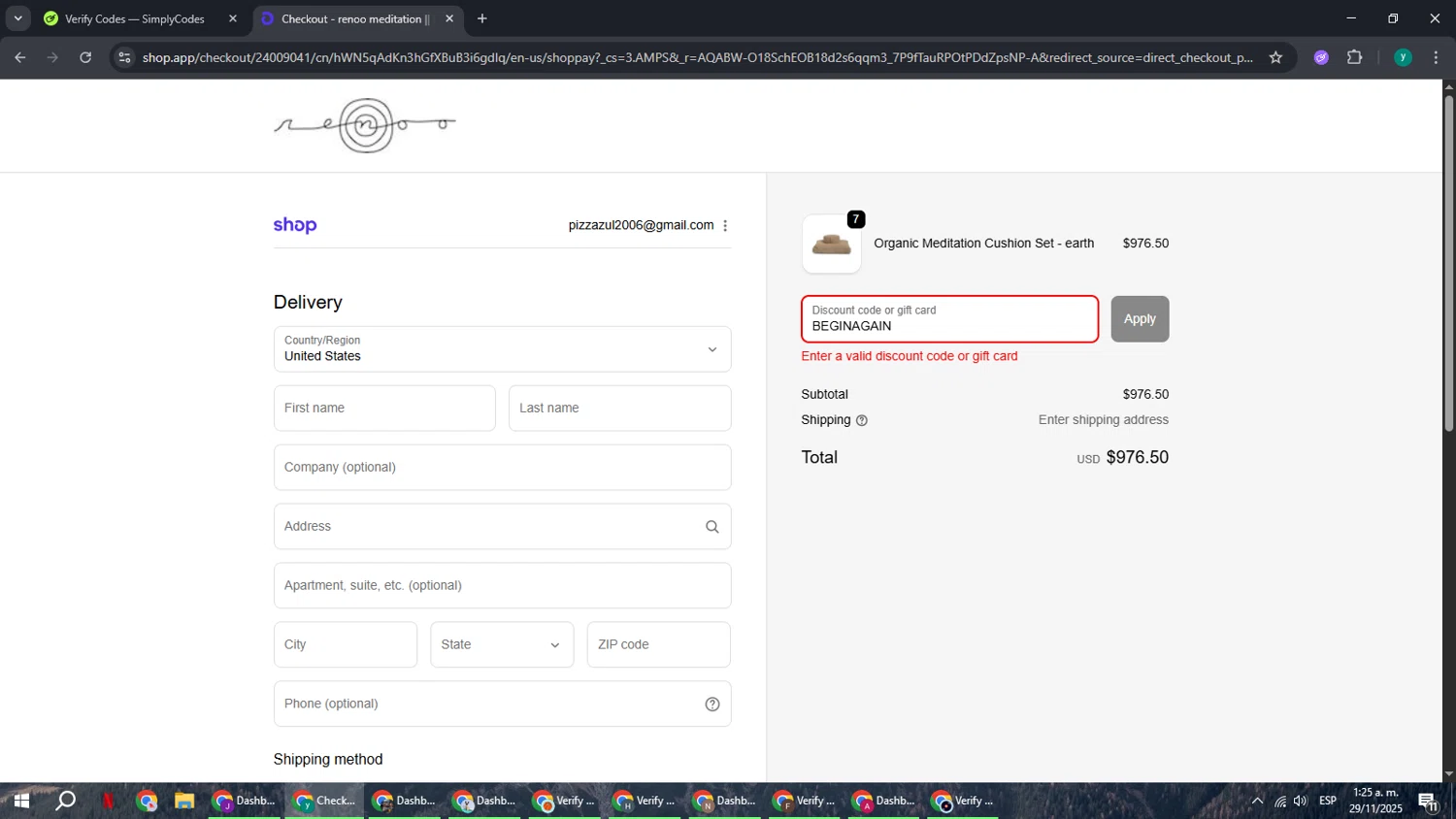Click the Address field search magnifier icon
Viewport: 1456px width, 819px height.
tap(712, 527)
